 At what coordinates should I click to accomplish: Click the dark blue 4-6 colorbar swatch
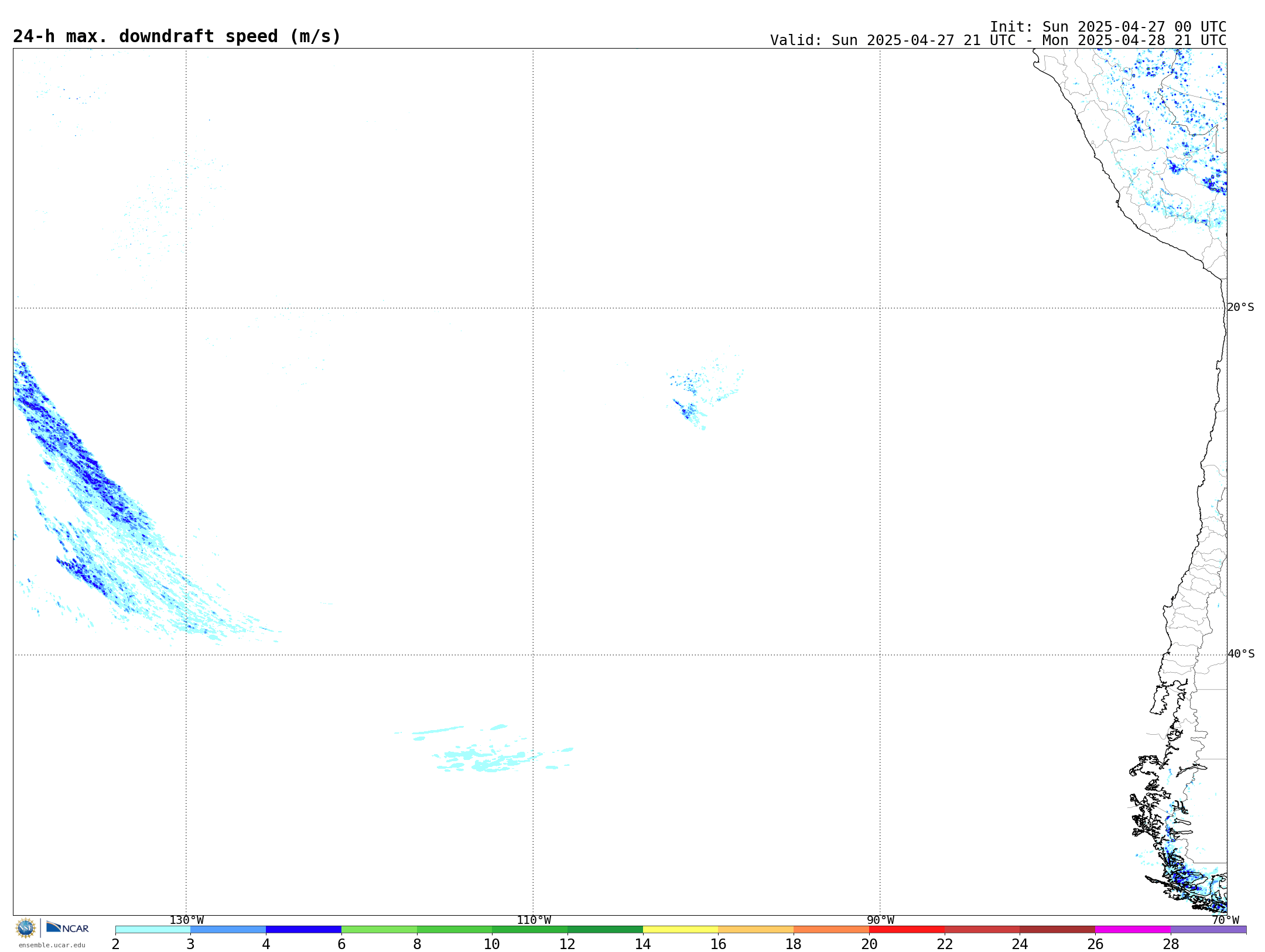(x=303, y=930)
